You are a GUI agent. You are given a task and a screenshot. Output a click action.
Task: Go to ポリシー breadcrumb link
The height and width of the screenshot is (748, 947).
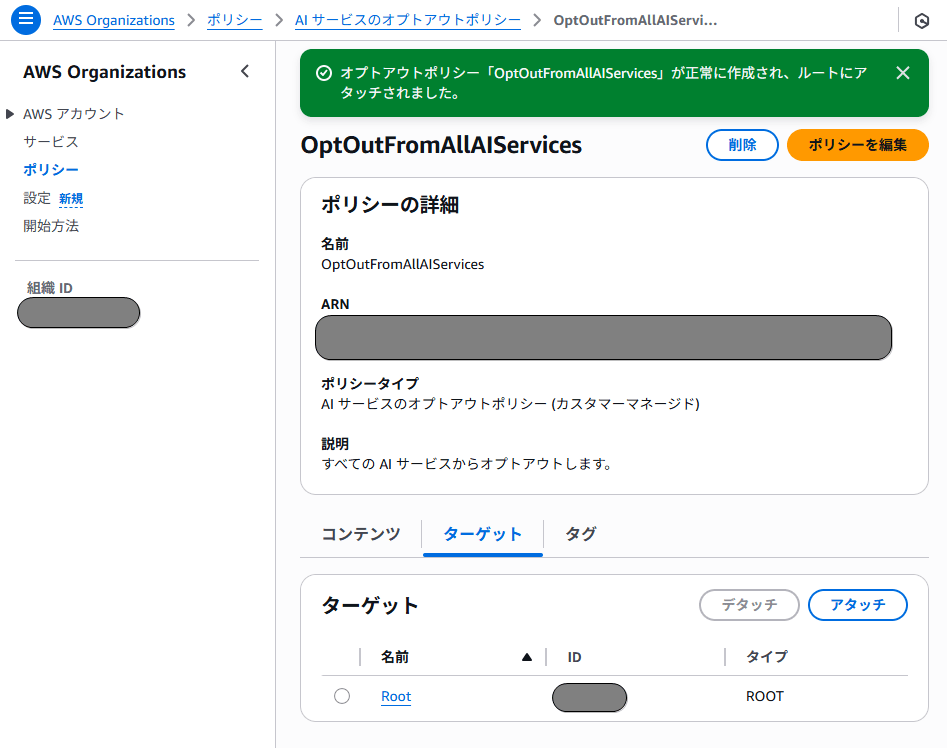tap(234, 21)
